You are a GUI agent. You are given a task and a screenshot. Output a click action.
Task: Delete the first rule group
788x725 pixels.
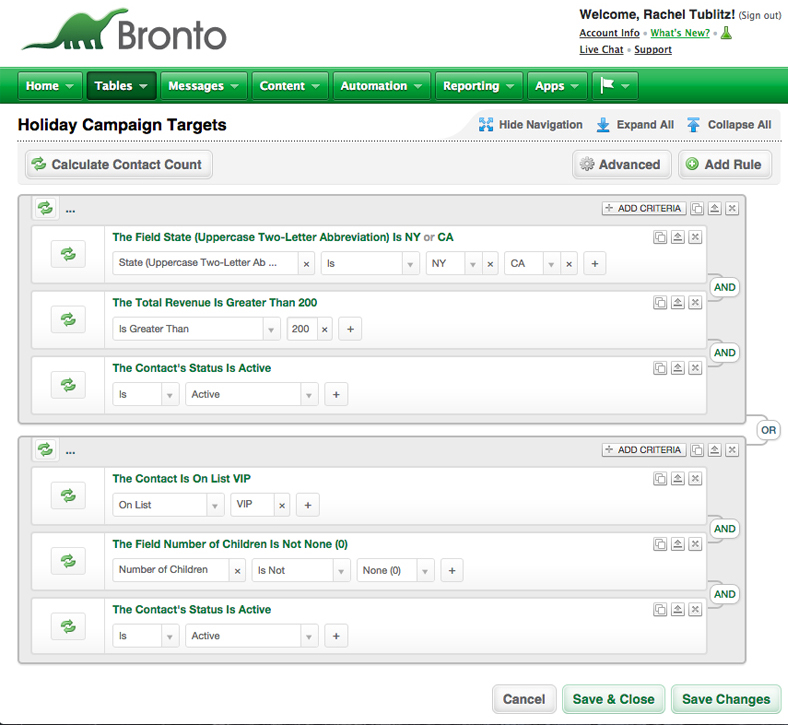[x=732, y=208]
